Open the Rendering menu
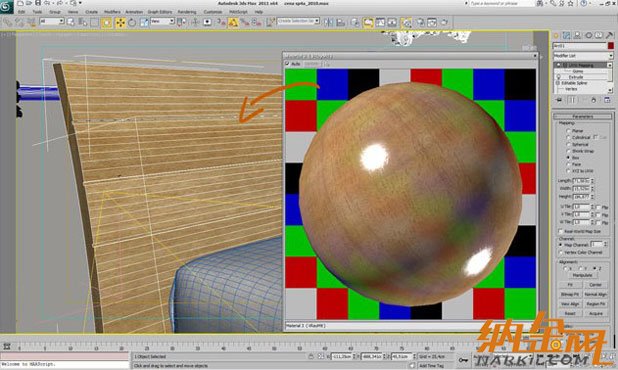The width and height of the screenshot is (618, 370). click(187, 12)
